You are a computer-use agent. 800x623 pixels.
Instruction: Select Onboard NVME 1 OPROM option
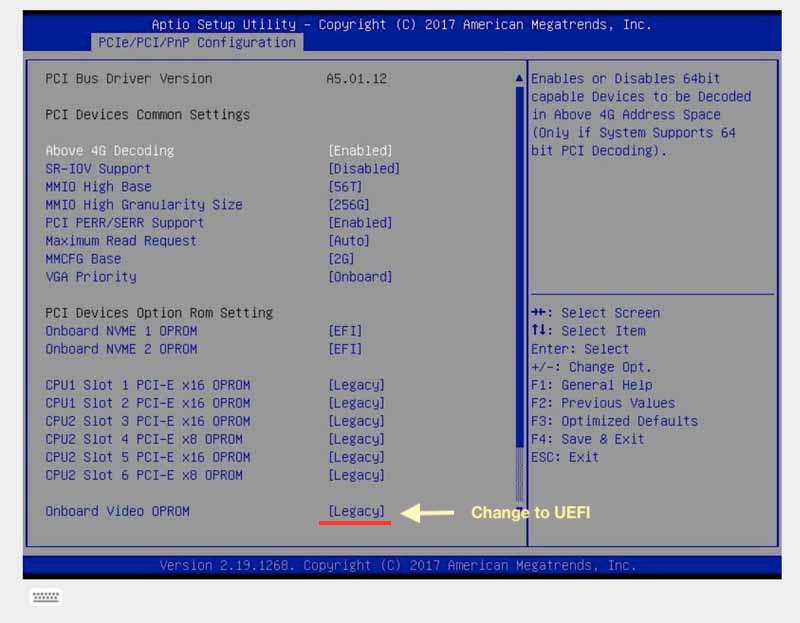(x=121, y=331)
